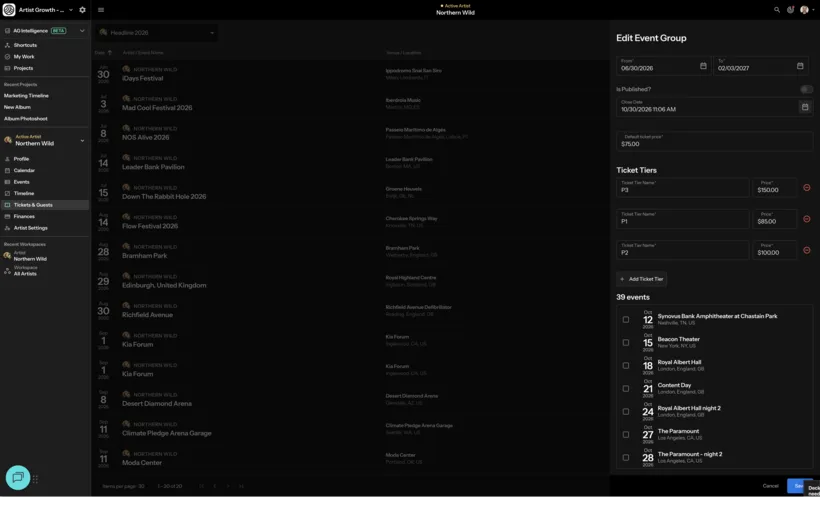Check The Paramount Oct 27 checkbox
The height and width of the screenshot is (513, 820).
(x=625, y=435)
